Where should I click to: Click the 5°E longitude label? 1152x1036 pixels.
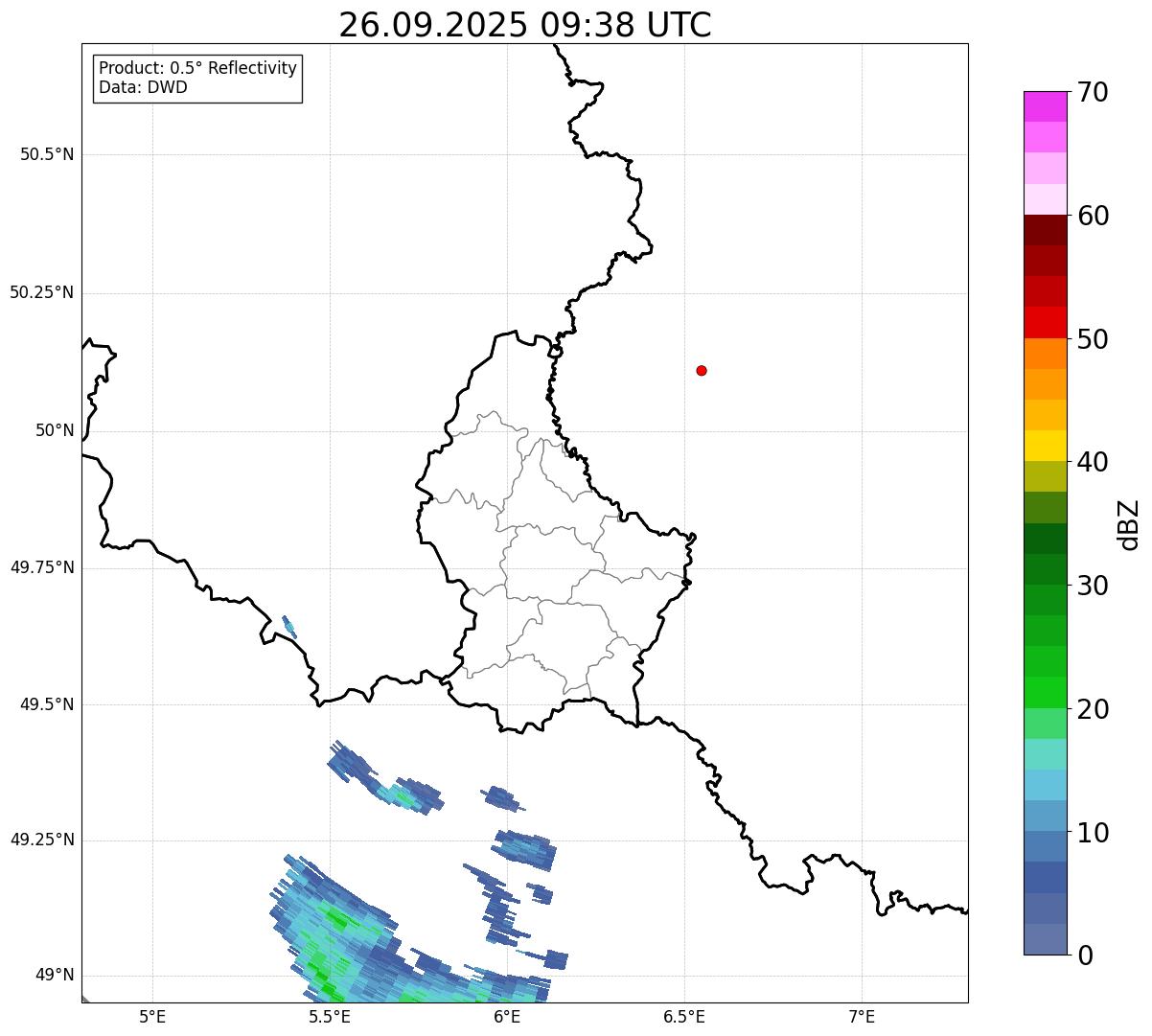(x=152, y=1016)
